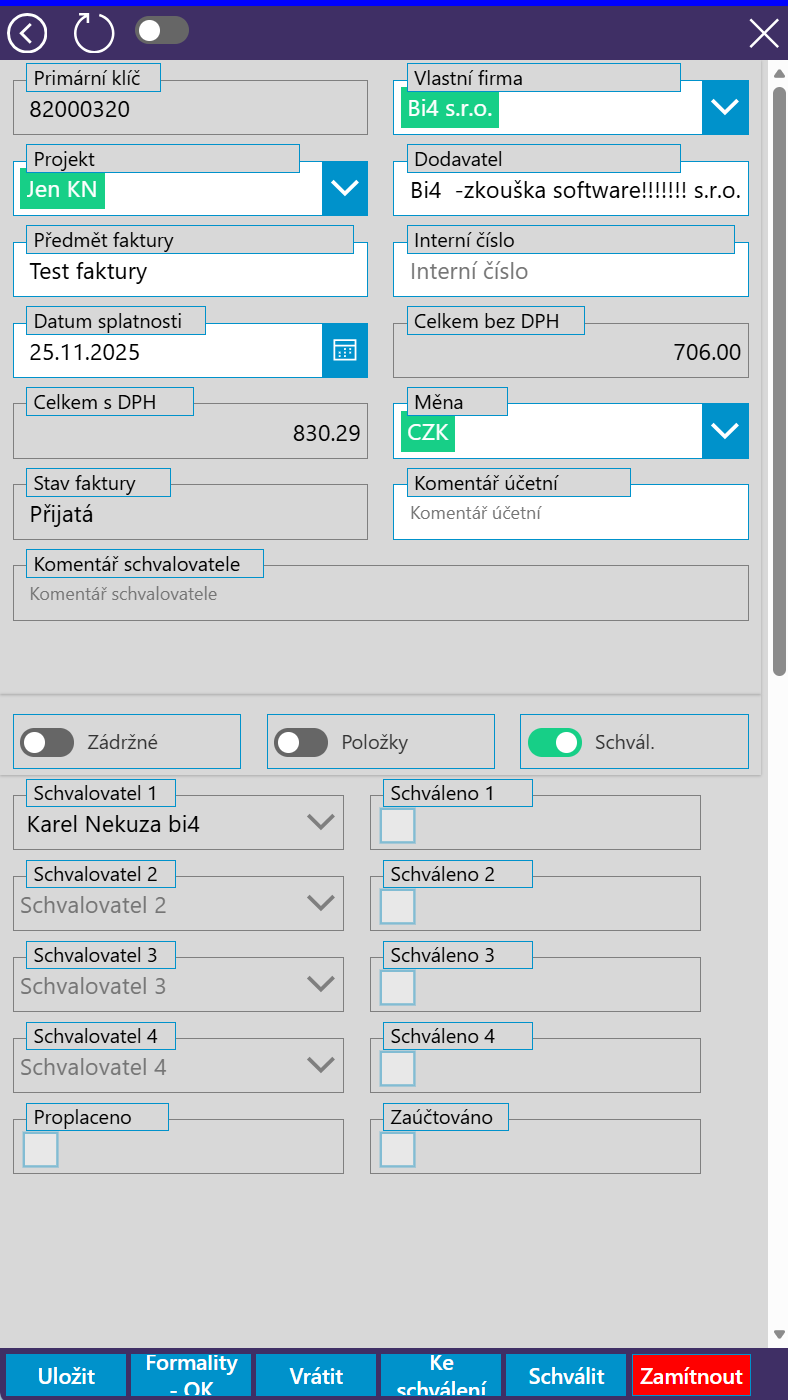Expand the Měna currency dropdown
The width and height of the screenshot is (788, 1400).
point(725,431)
